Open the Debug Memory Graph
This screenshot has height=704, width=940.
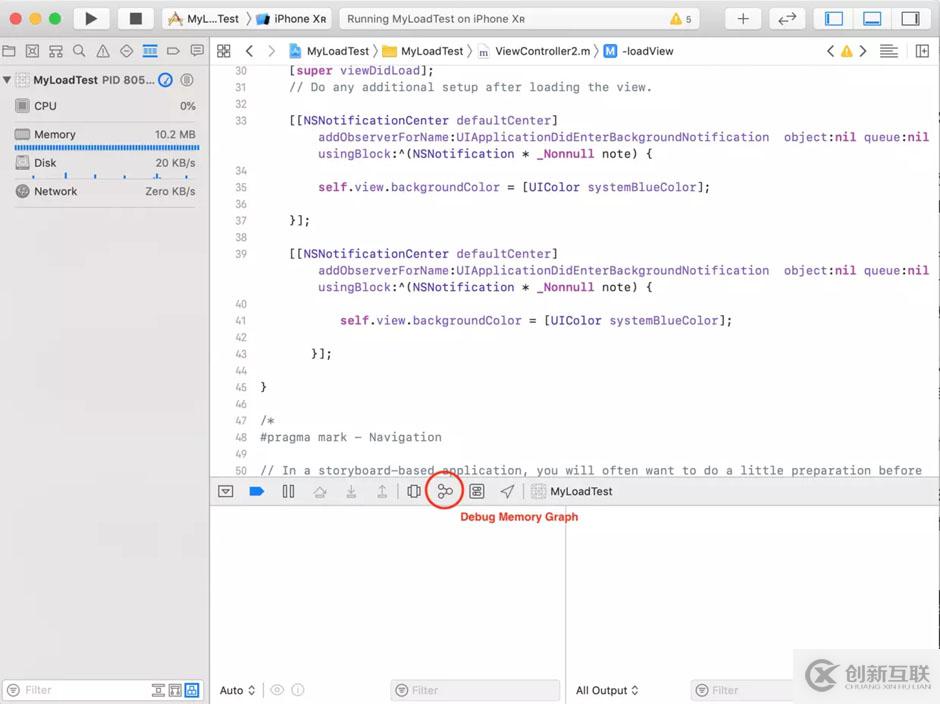[x=445, y=491]
